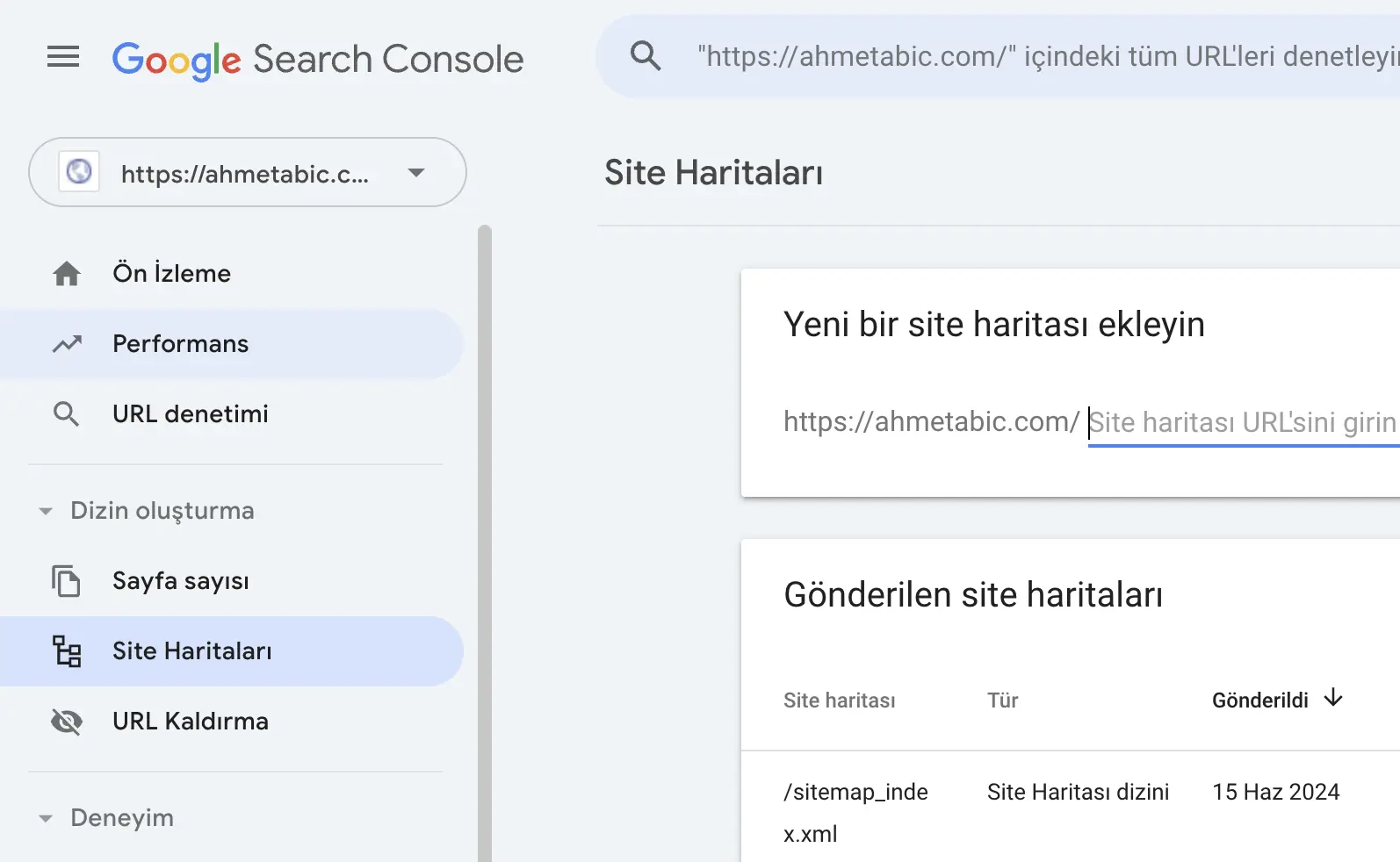Click the sidebar vertical scrollbar
Viewport: 1400px width, 862px height.
tap(485, 543)
